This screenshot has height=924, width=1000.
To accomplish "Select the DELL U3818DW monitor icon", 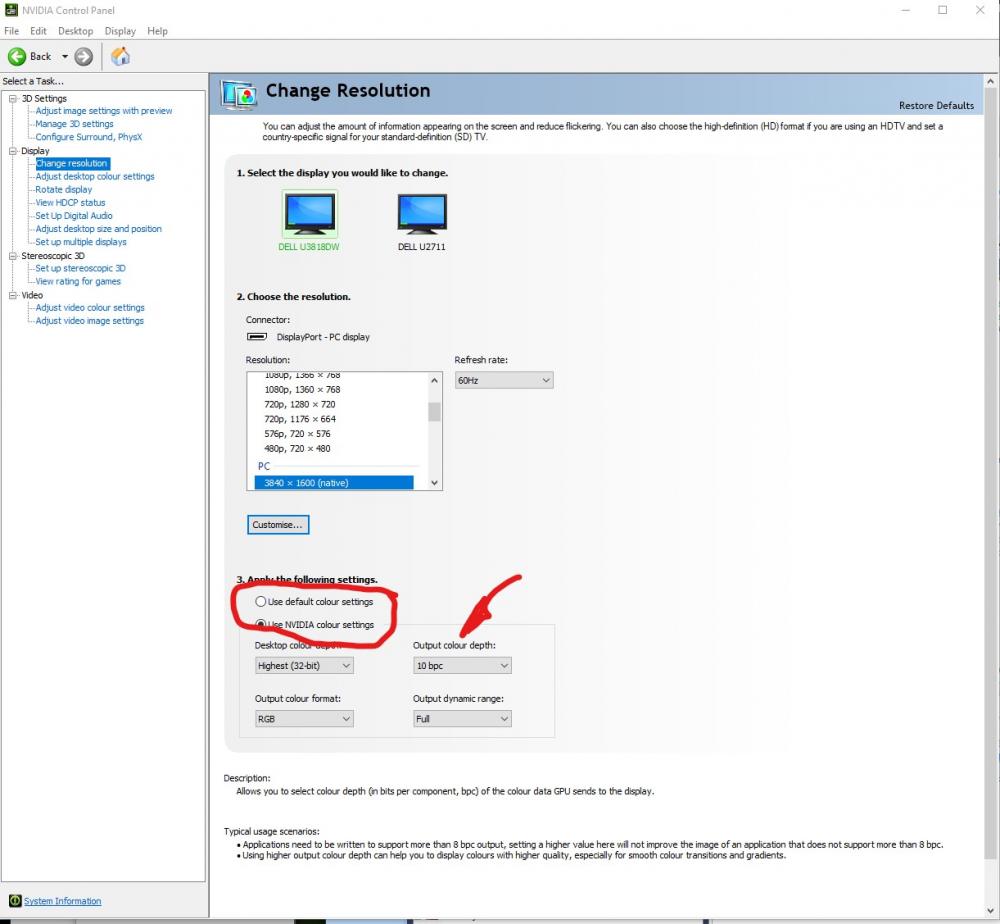I will [x=309, y=214].
